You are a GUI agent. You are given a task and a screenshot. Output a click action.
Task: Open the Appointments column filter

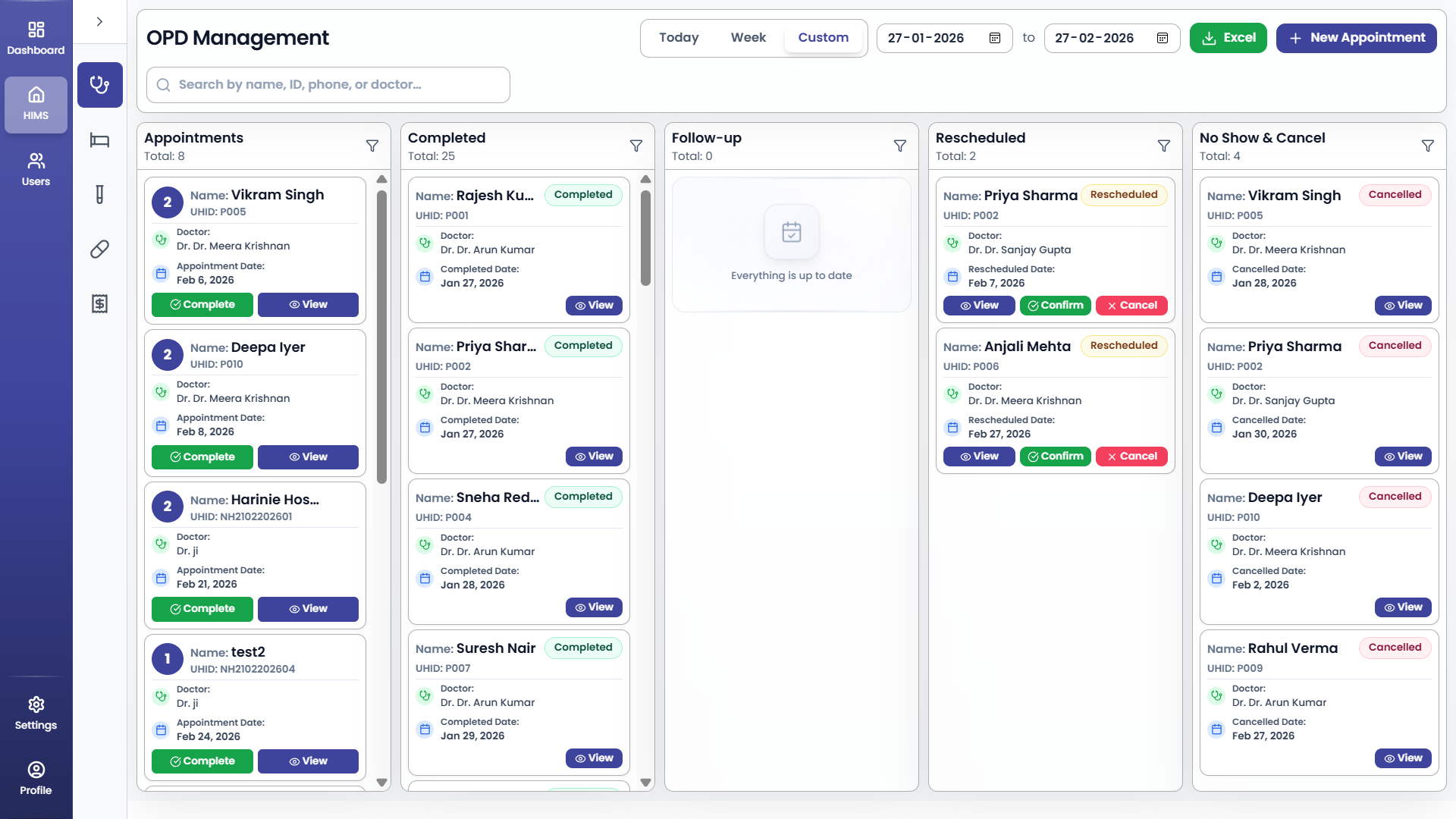tap(372, 146)
